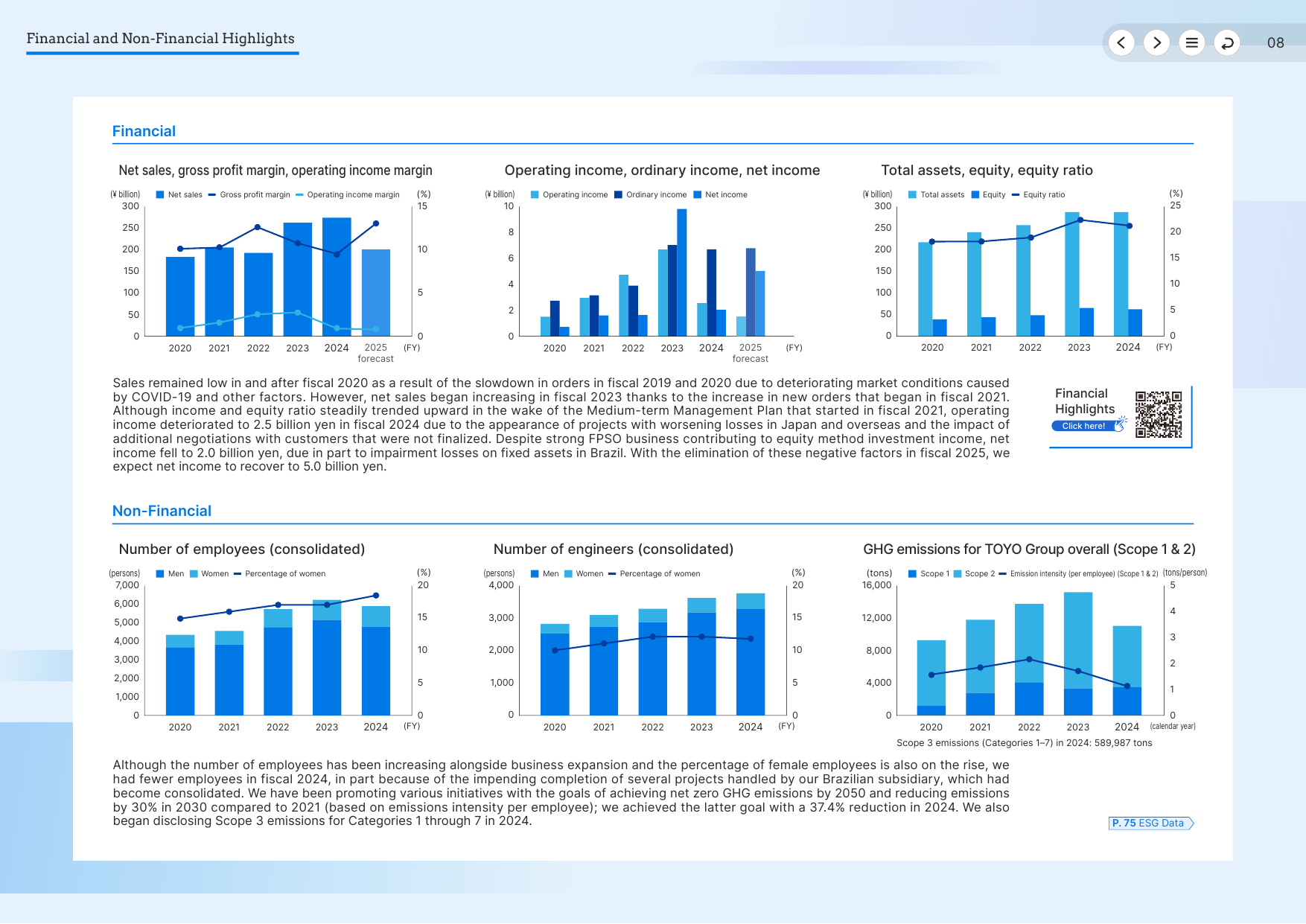
Task: Click the 2024 equity ratio data point
Action: 1129,226
